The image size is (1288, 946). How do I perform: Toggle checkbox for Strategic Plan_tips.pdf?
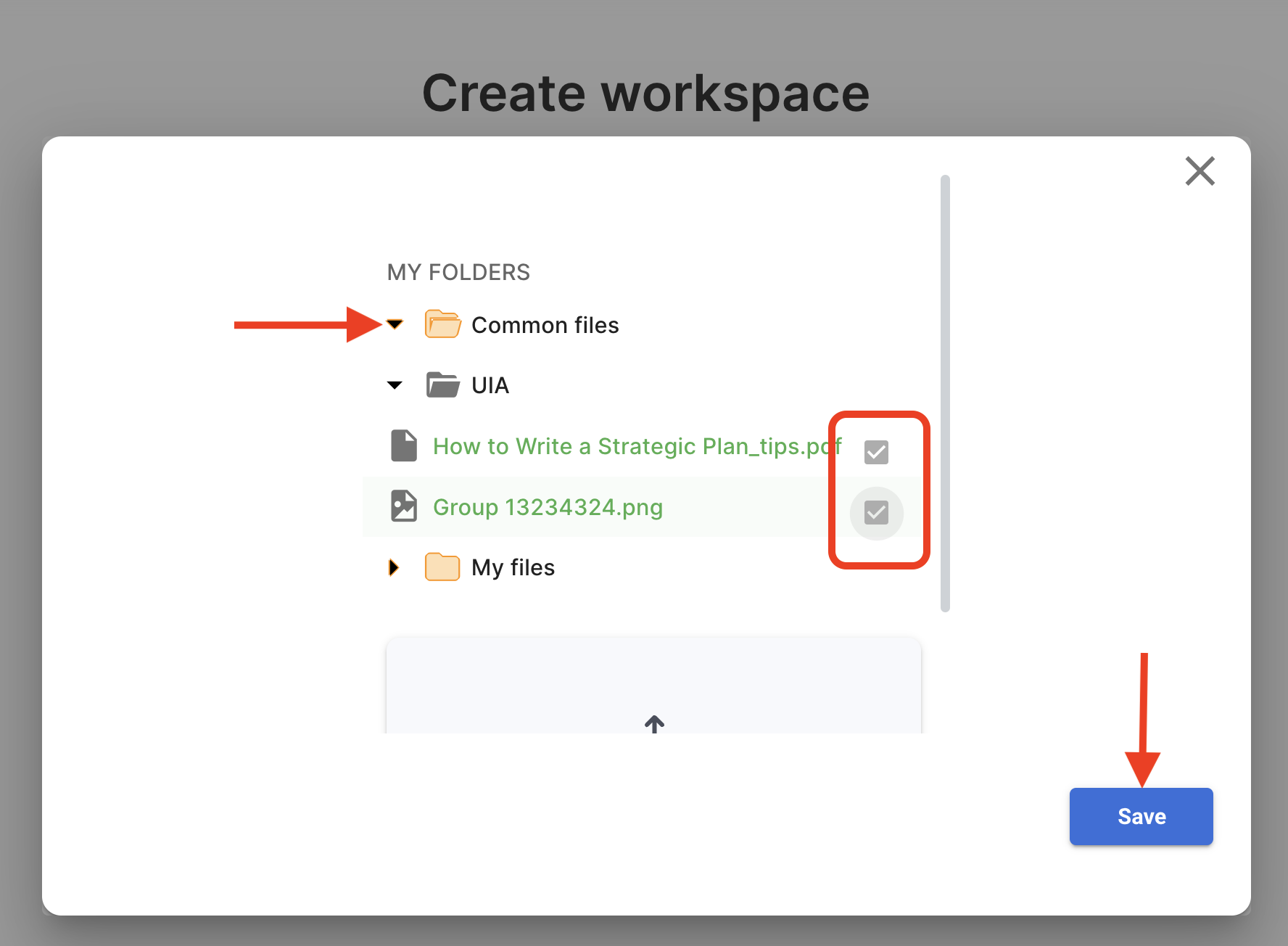click(x=876, y=452)
